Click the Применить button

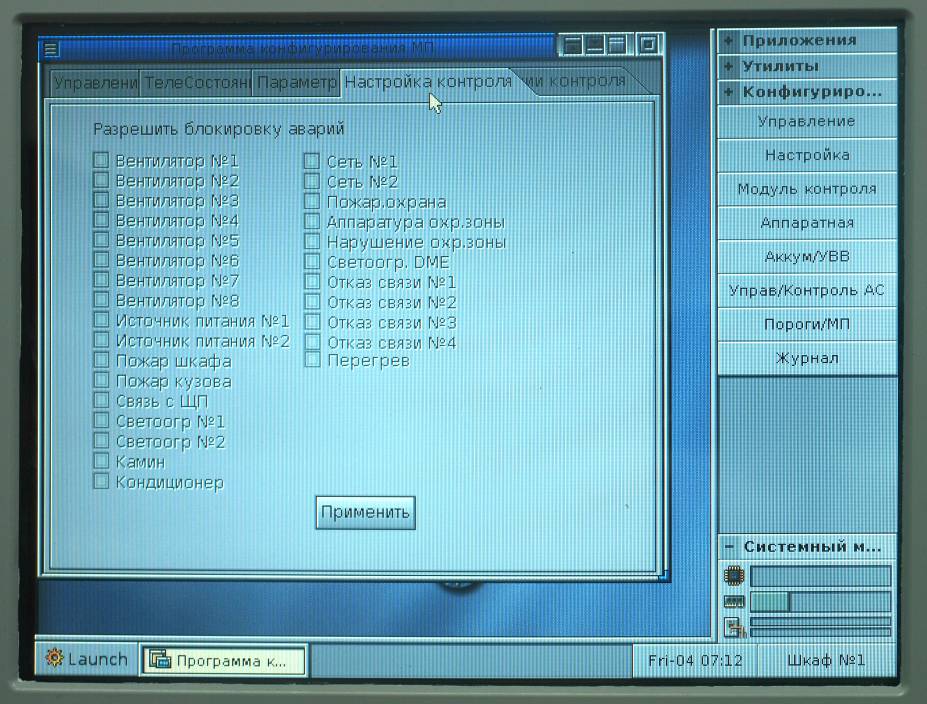pos(365,512)
